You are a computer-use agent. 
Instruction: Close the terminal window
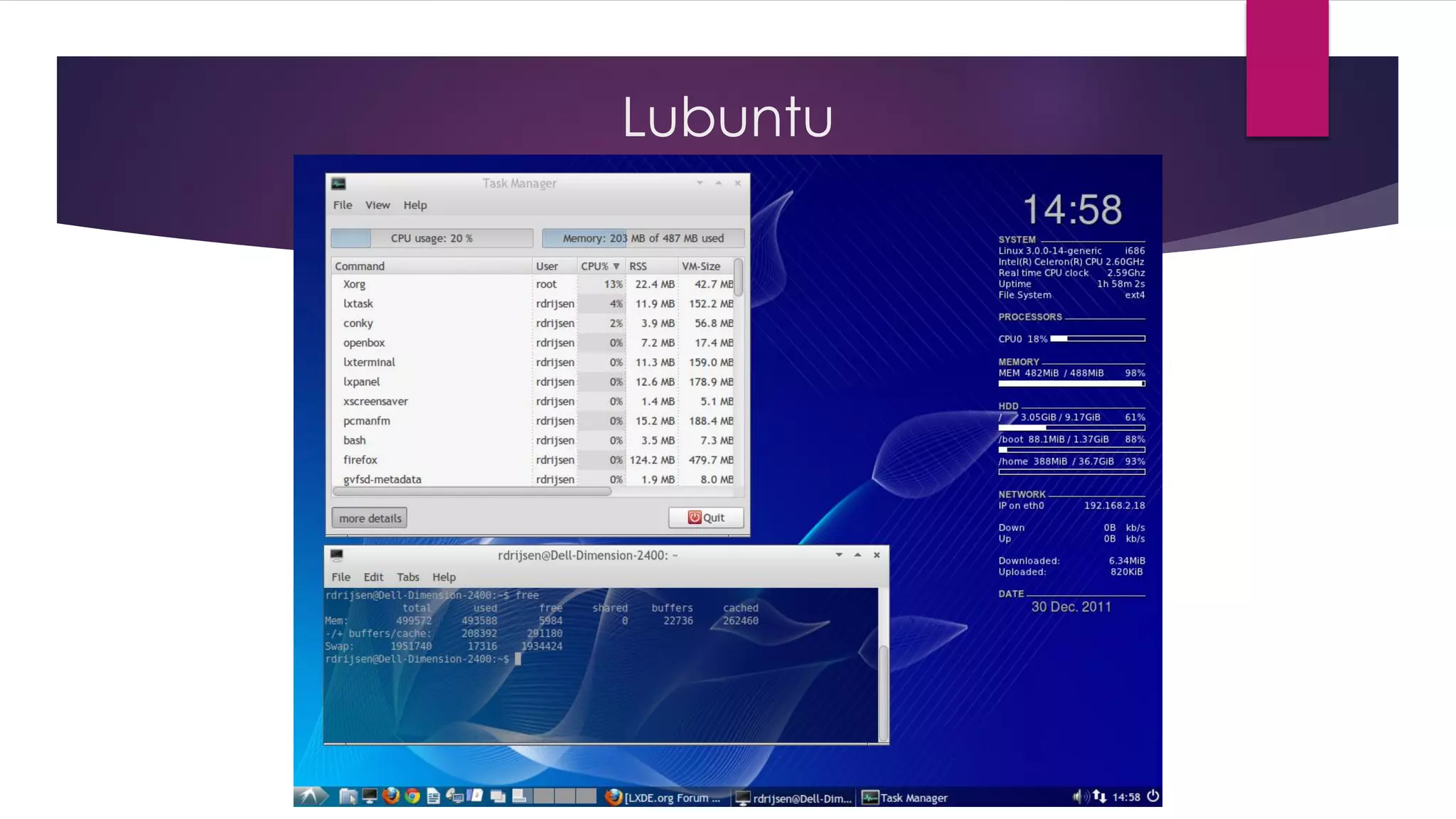point(877,555)
